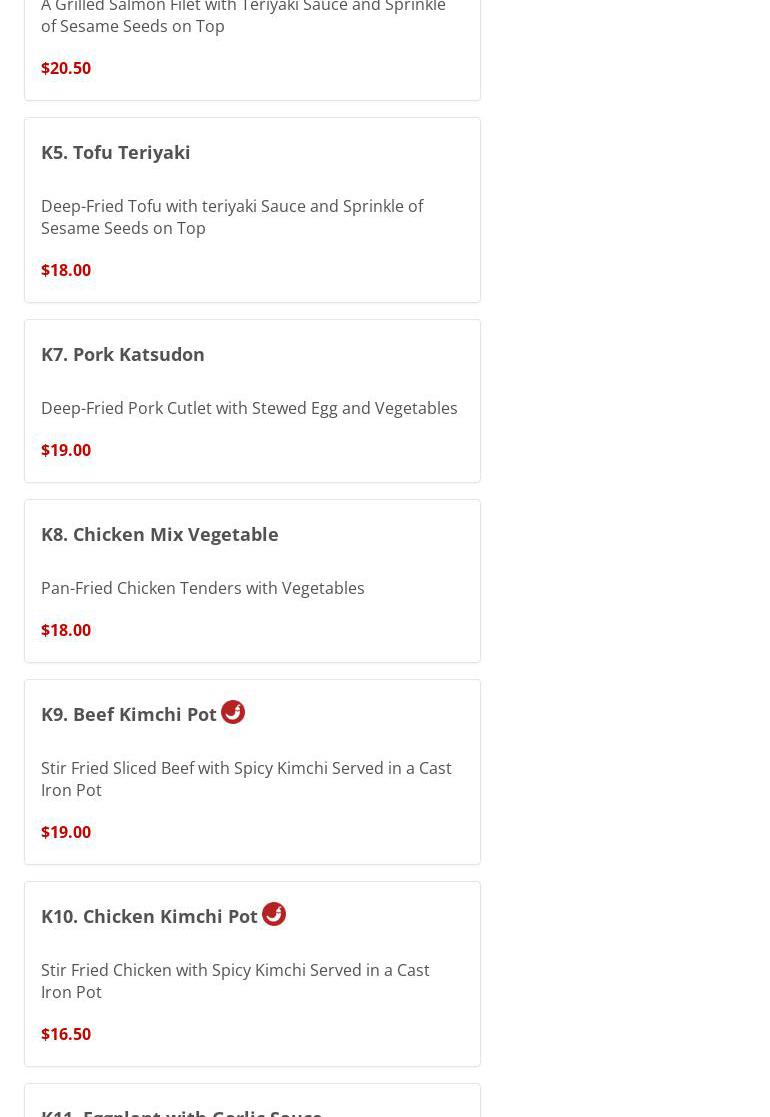Image resolution: width=770 pixels, height=1117 pixels.
Task: Click the Stir Fried Chicken with Spicy Kimchi description
Action: point(235,981)
